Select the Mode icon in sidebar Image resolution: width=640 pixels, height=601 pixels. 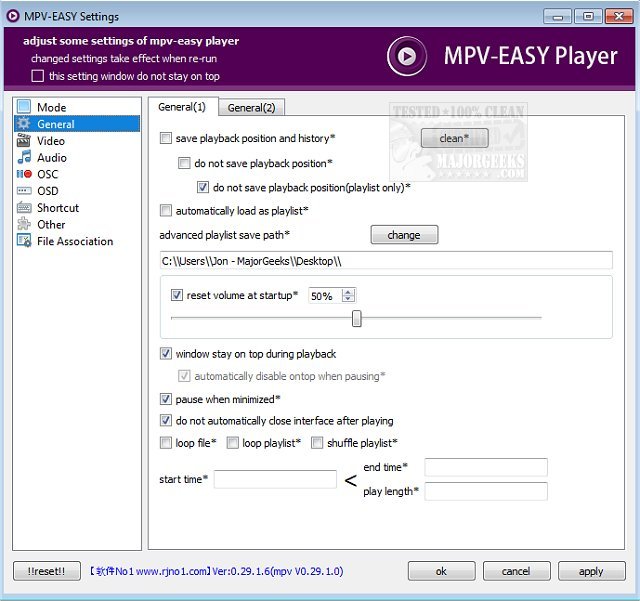tap(24, 107)
